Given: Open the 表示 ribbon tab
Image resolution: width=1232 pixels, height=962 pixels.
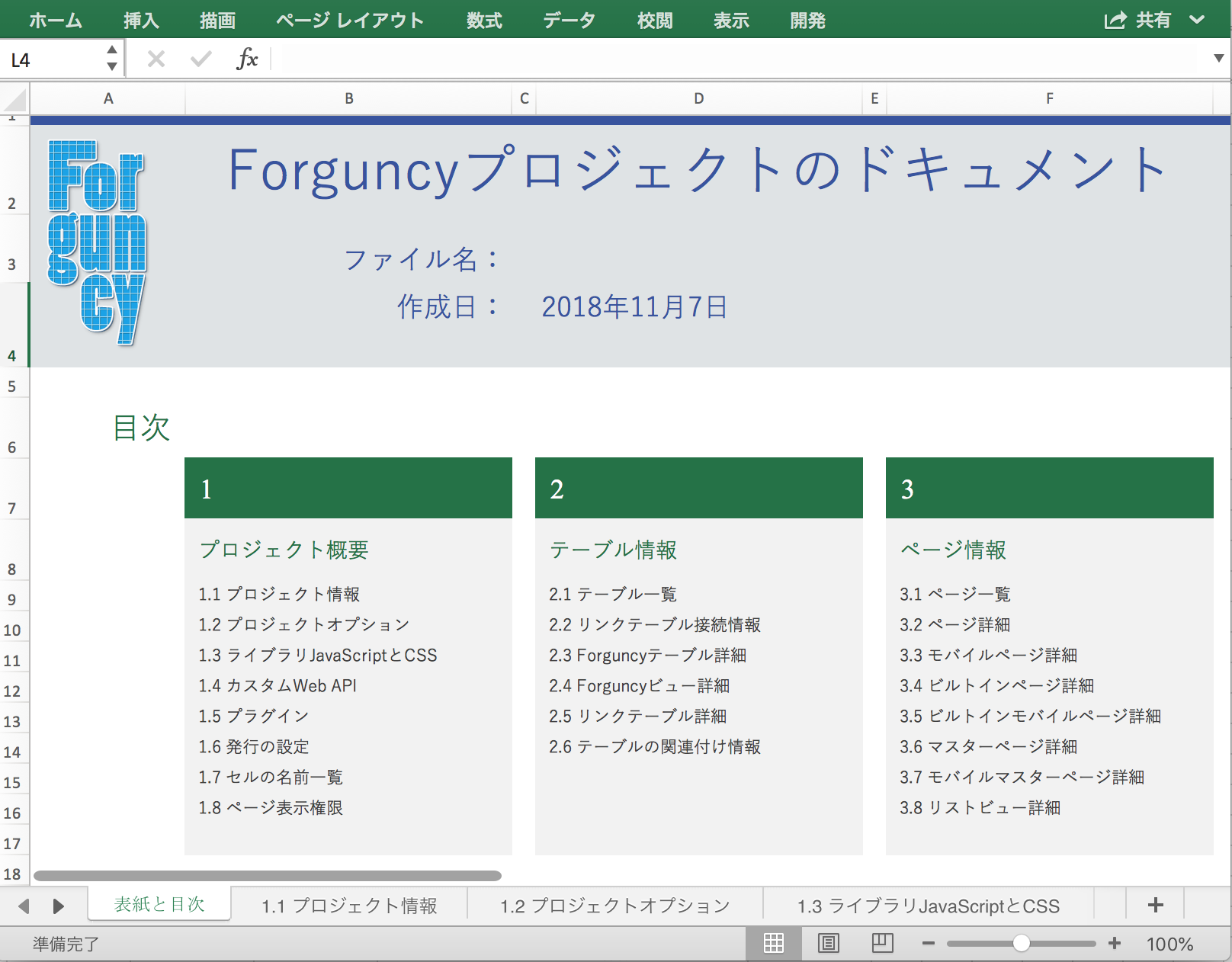Looking at the screenshot, I should pos(731,21).
